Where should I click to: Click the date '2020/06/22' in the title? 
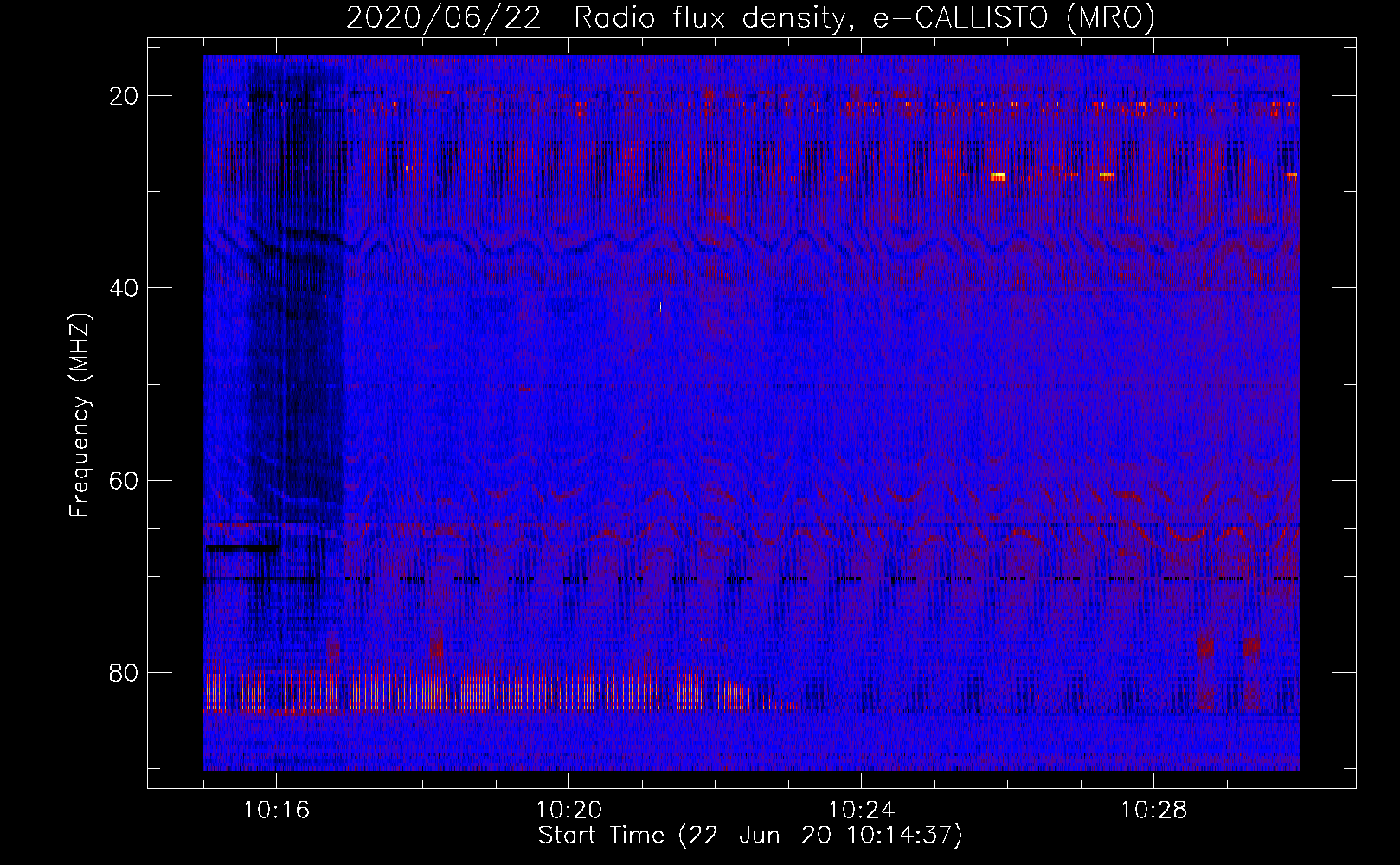click(x=444, y=18)
